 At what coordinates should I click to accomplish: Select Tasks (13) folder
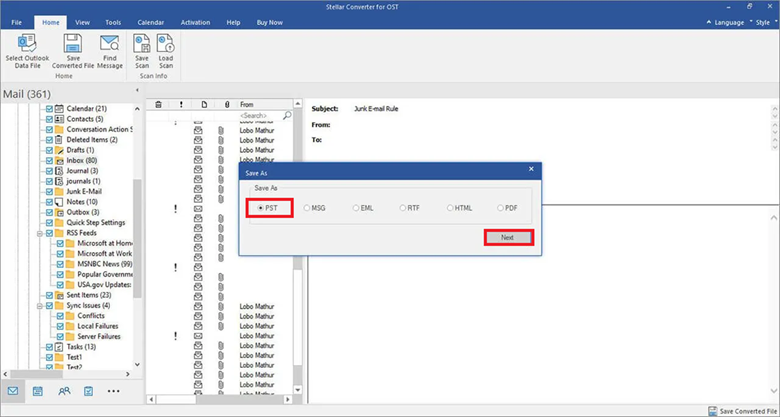[81, 347]
